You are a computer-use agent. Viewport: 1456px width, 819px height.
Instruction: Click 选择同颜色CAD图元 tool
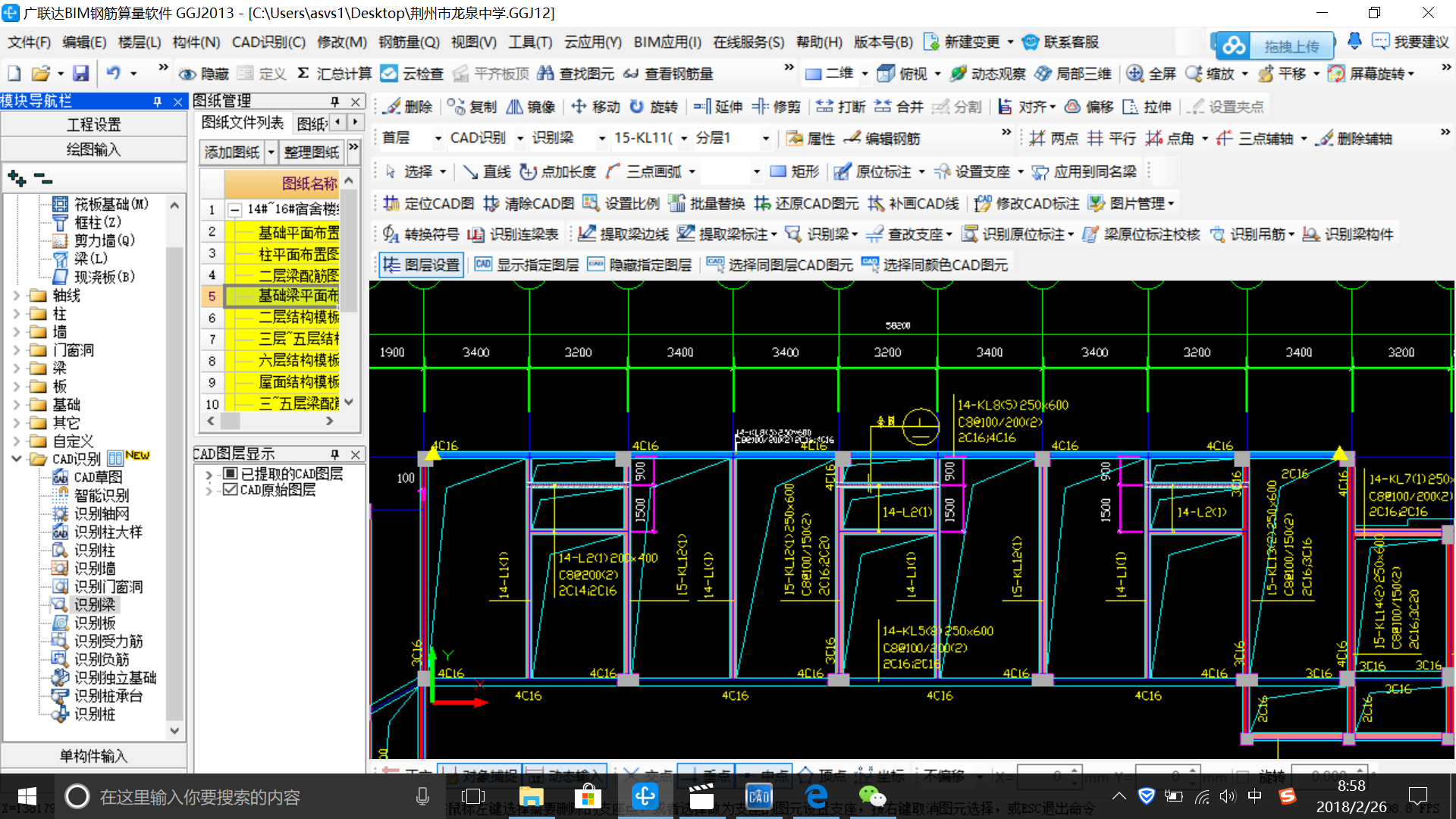tap(934, 265)
